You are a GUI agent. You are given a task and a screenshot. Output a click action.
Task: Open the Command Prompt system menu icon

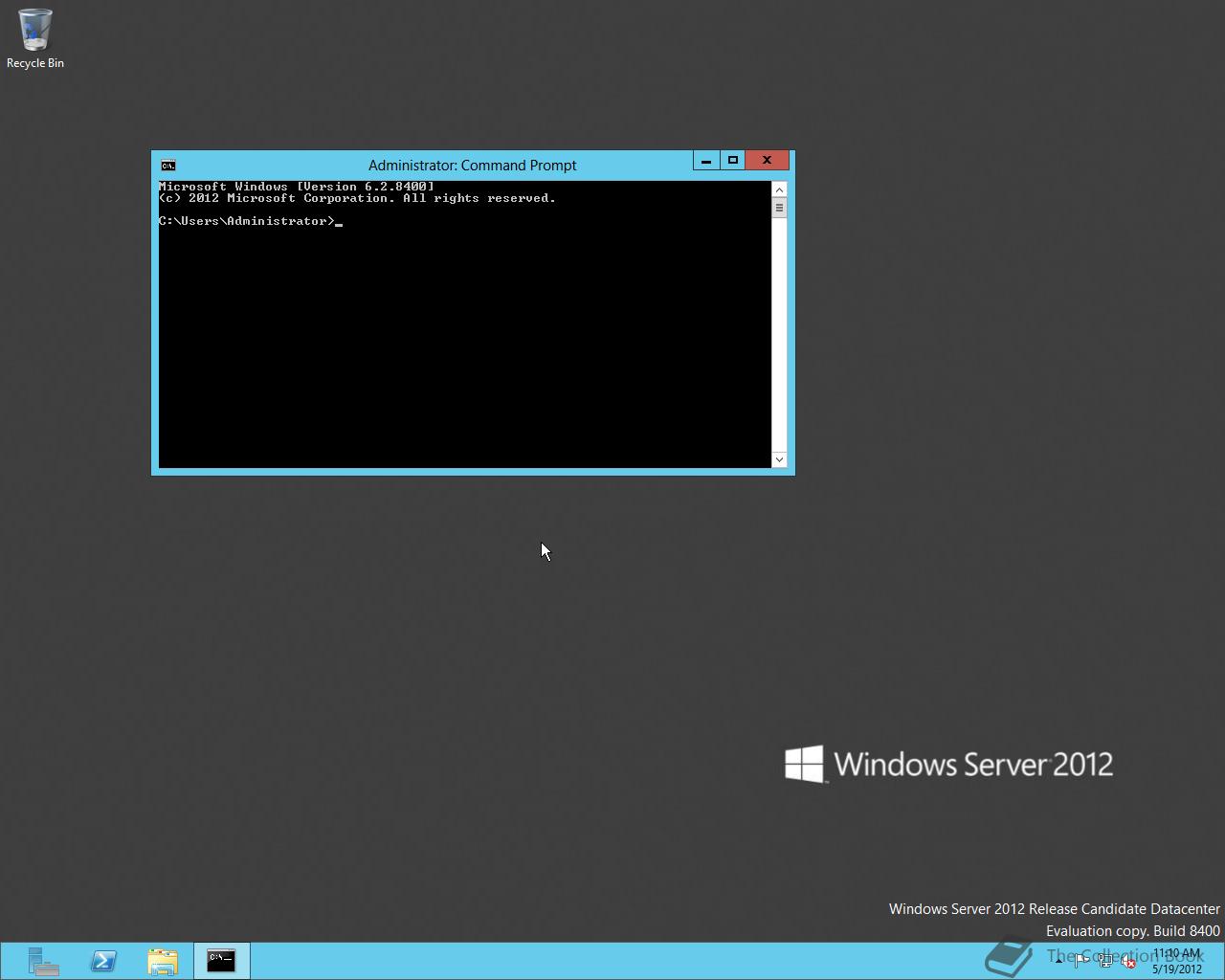click(x=168, y=166)
